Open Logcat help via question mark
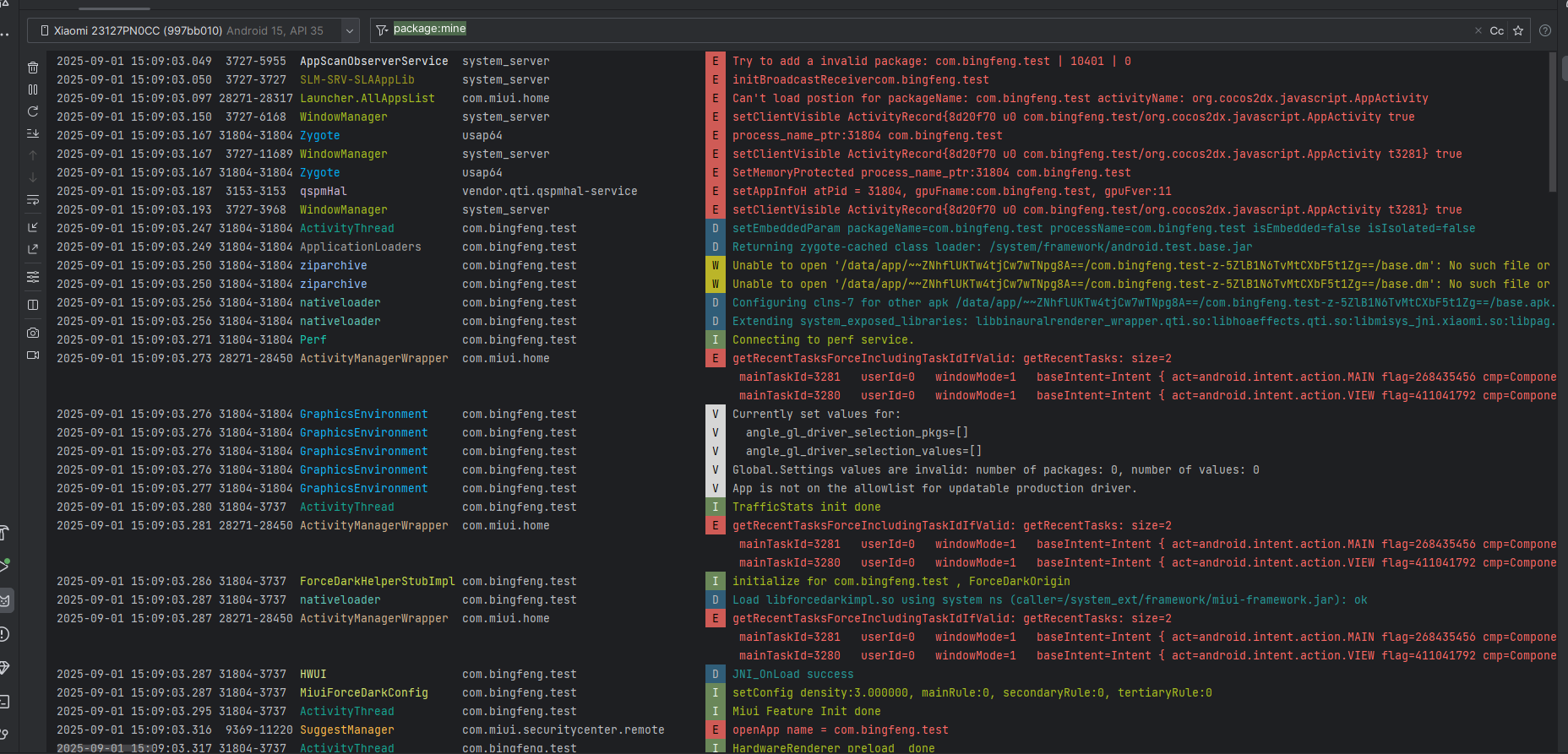 pos(1545,30)
